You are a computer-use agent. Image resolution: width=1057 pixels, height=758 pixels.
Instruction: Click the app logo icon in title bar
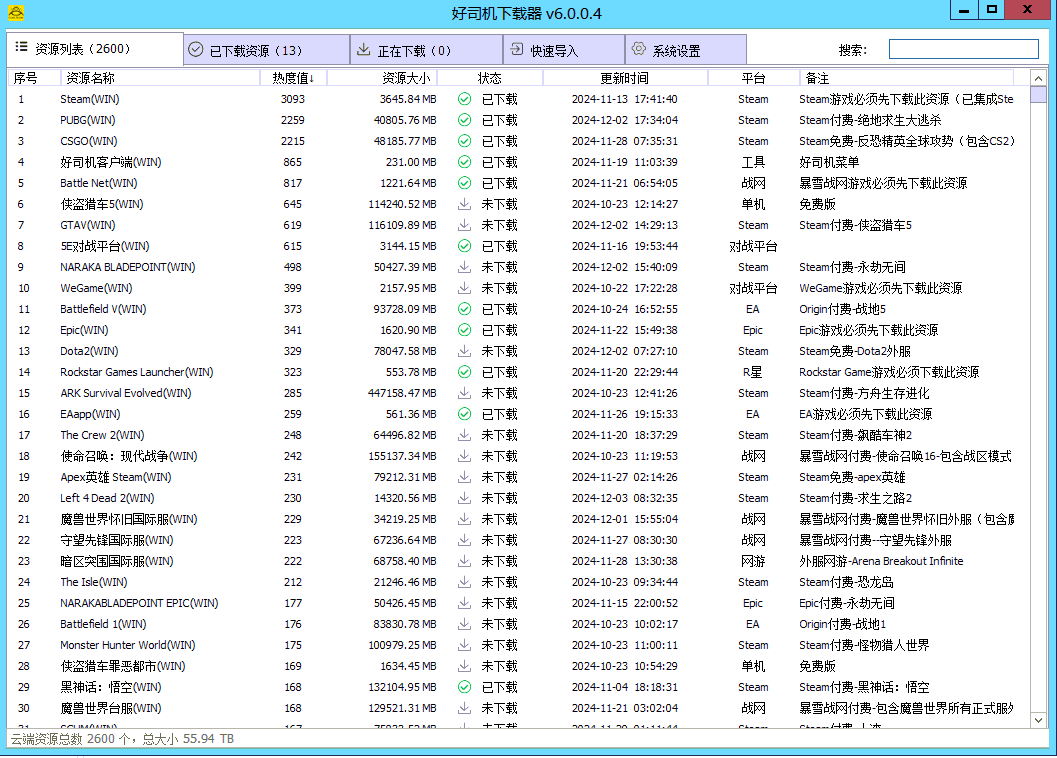(x=16, y=13)
